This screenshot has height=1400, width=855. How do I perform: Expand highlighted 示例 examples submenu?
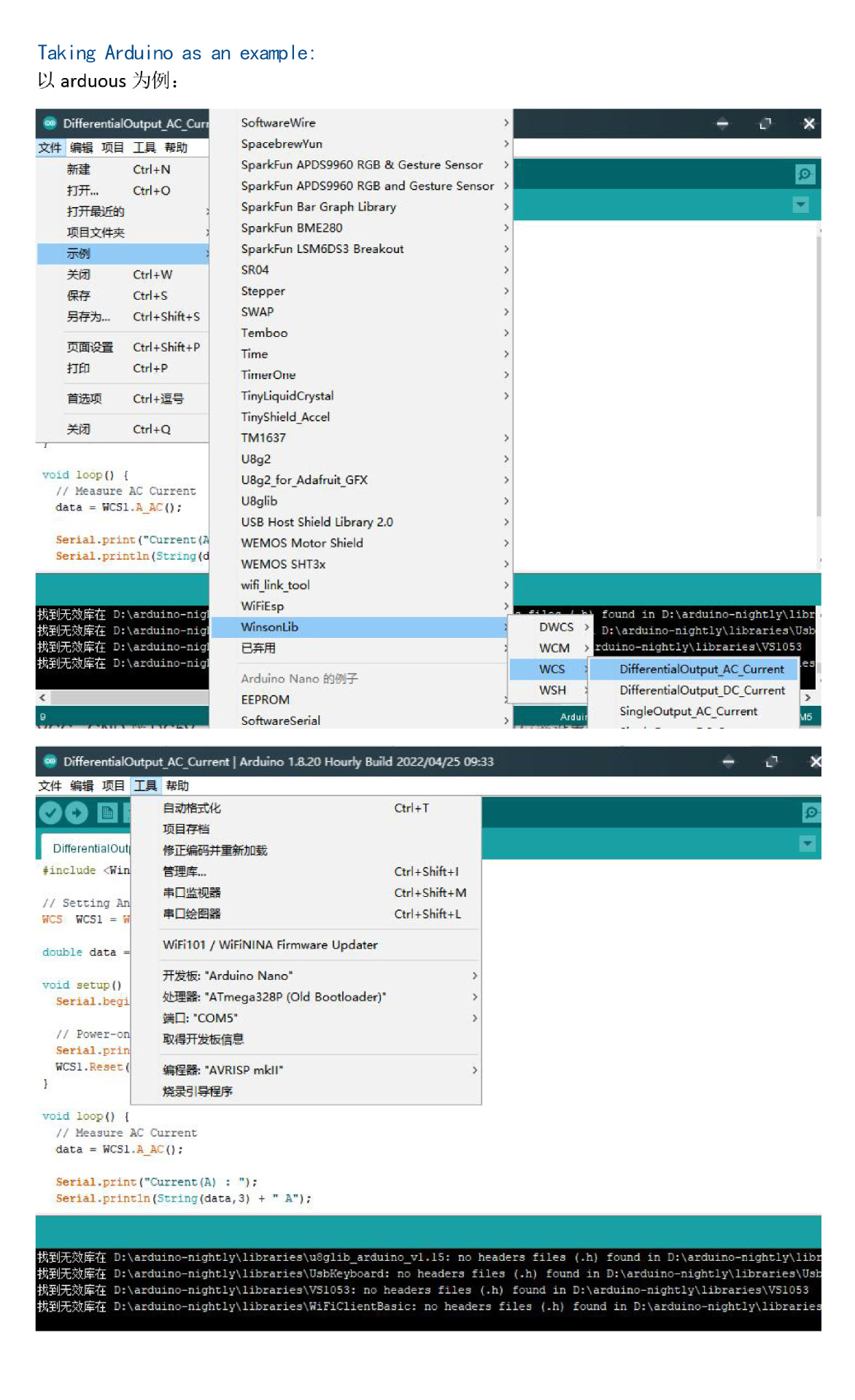tap(123, 254)
